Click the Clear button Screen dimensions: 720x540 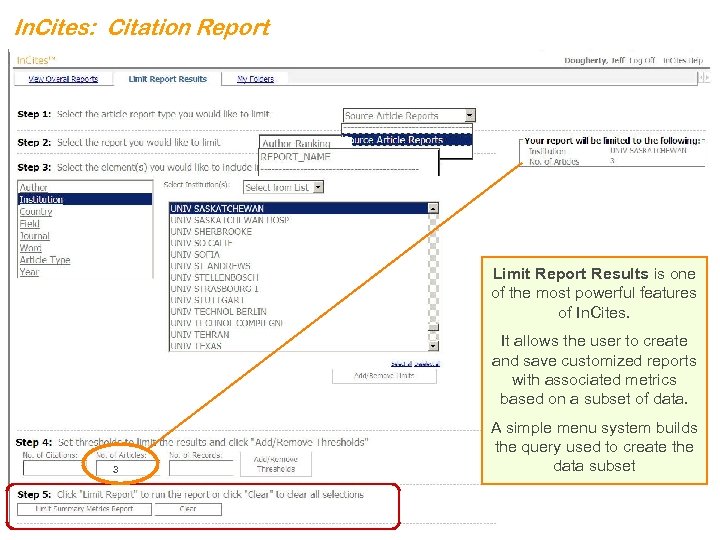click(188, 509)
